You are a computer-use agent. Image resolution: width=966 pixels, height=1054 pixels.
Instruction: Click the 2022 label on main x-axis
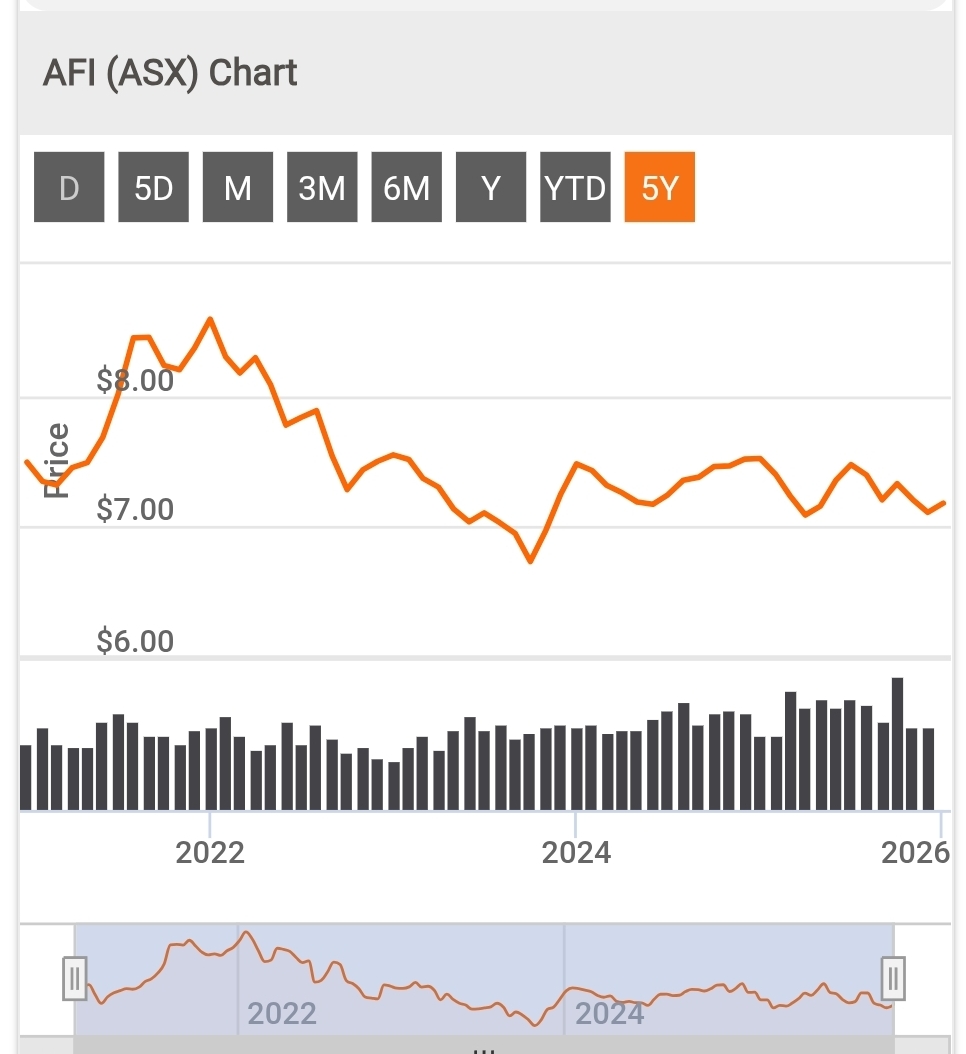coord(210,852)
